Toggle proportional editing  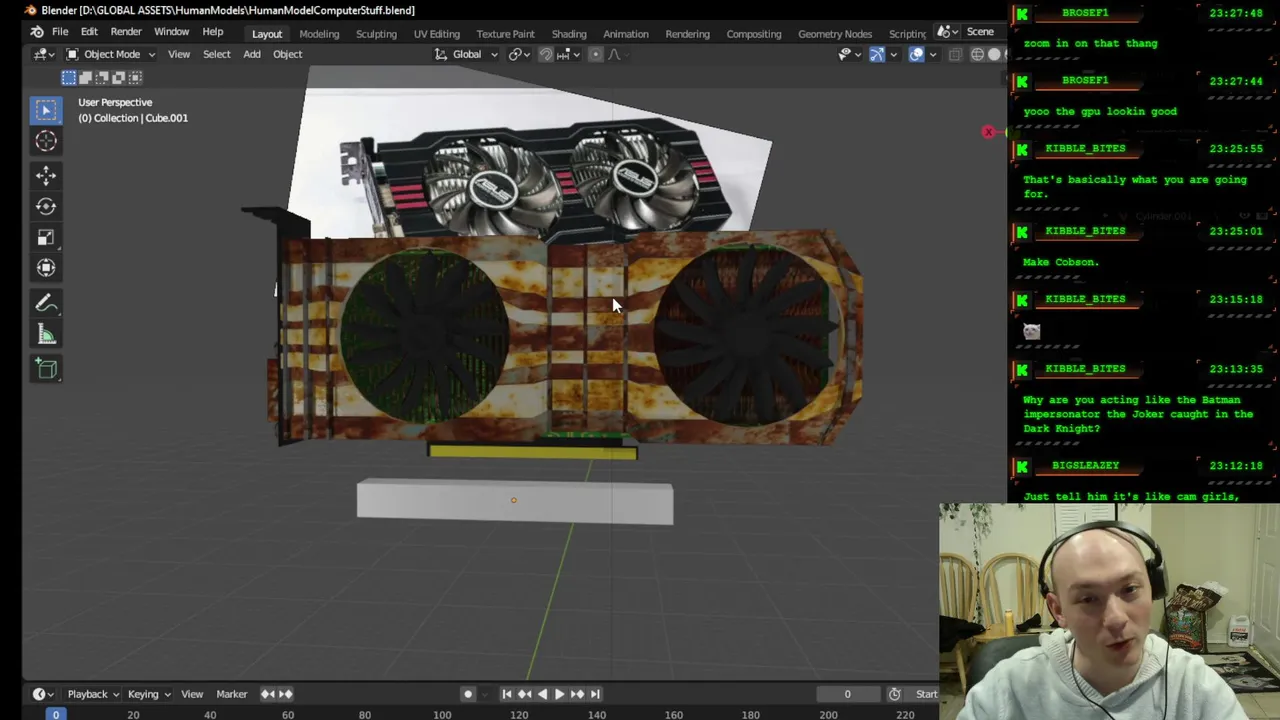(x=595, y=54)
